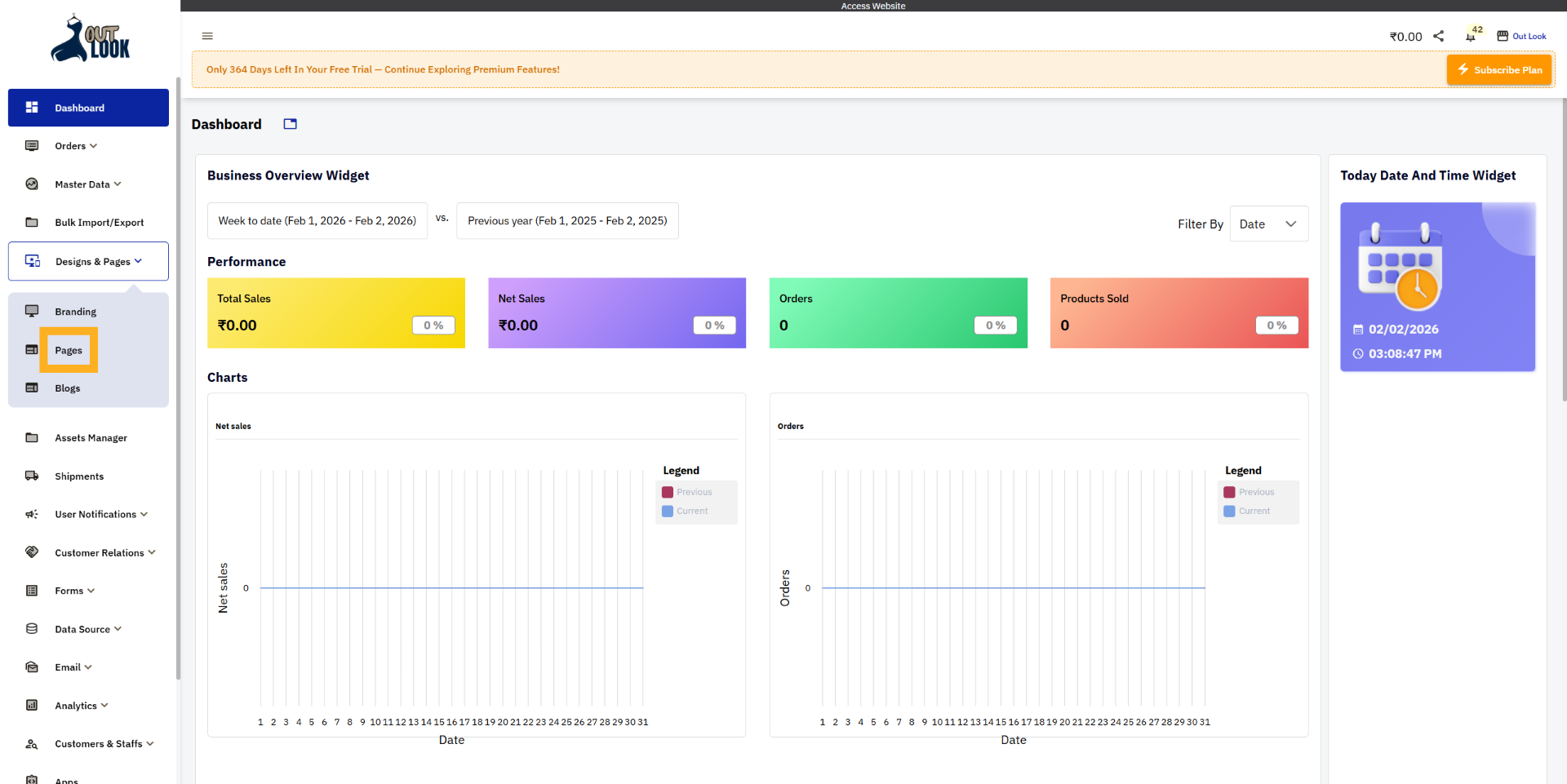
Task: Click the yellow Total Sales card
Action: pos(335,313)
